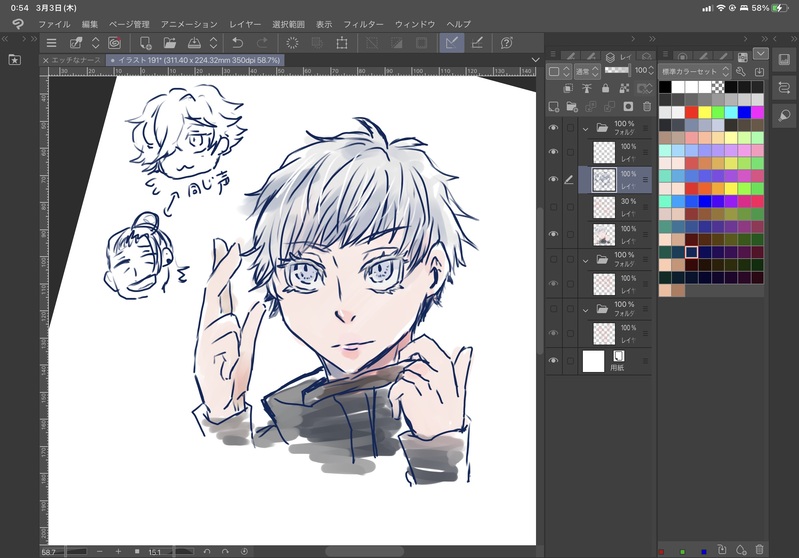Open the layer palette color dropdown box
Screen dimensions: 799x558
558,72
